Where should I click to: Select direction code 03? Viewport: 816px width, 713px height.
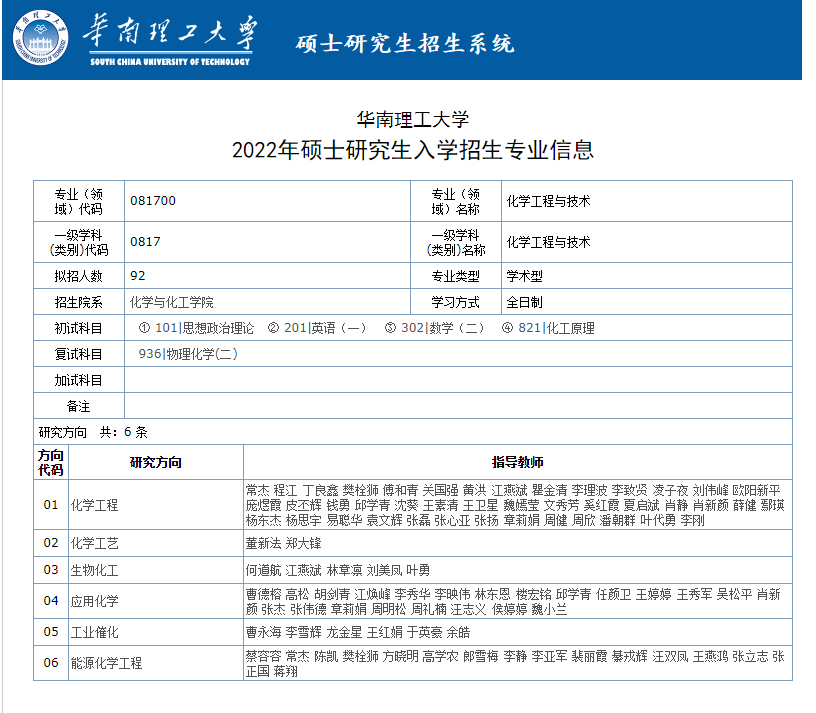[x=51, y=570]
